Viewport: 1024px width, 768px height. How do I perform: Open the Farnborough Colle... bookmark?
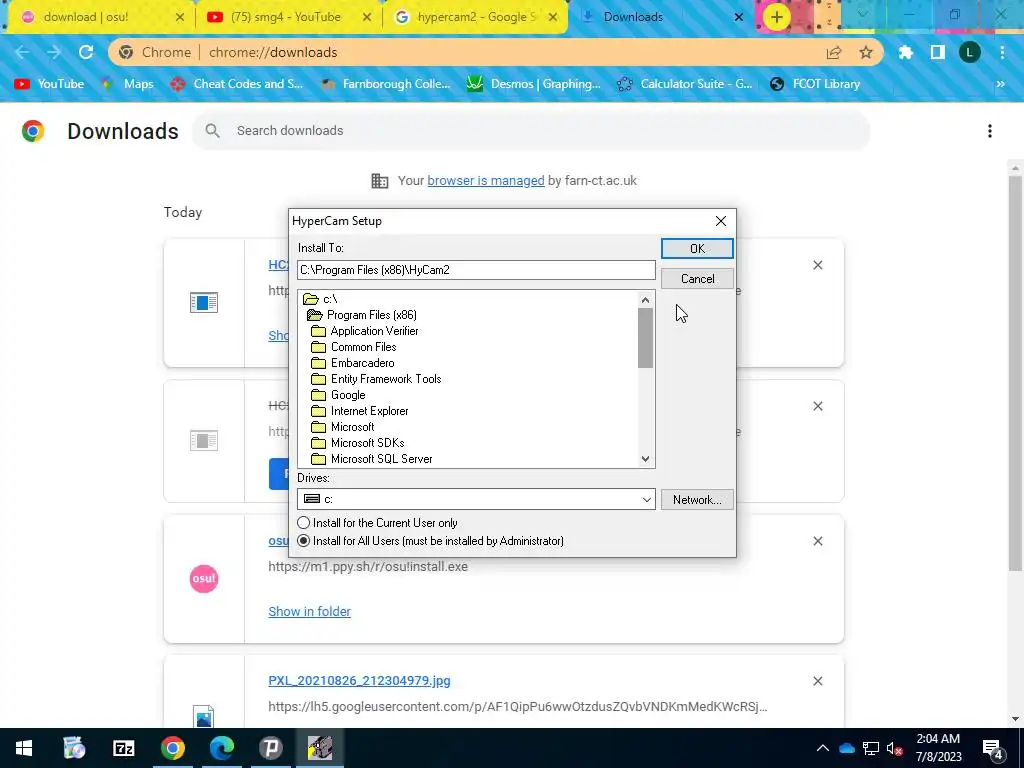386,84
